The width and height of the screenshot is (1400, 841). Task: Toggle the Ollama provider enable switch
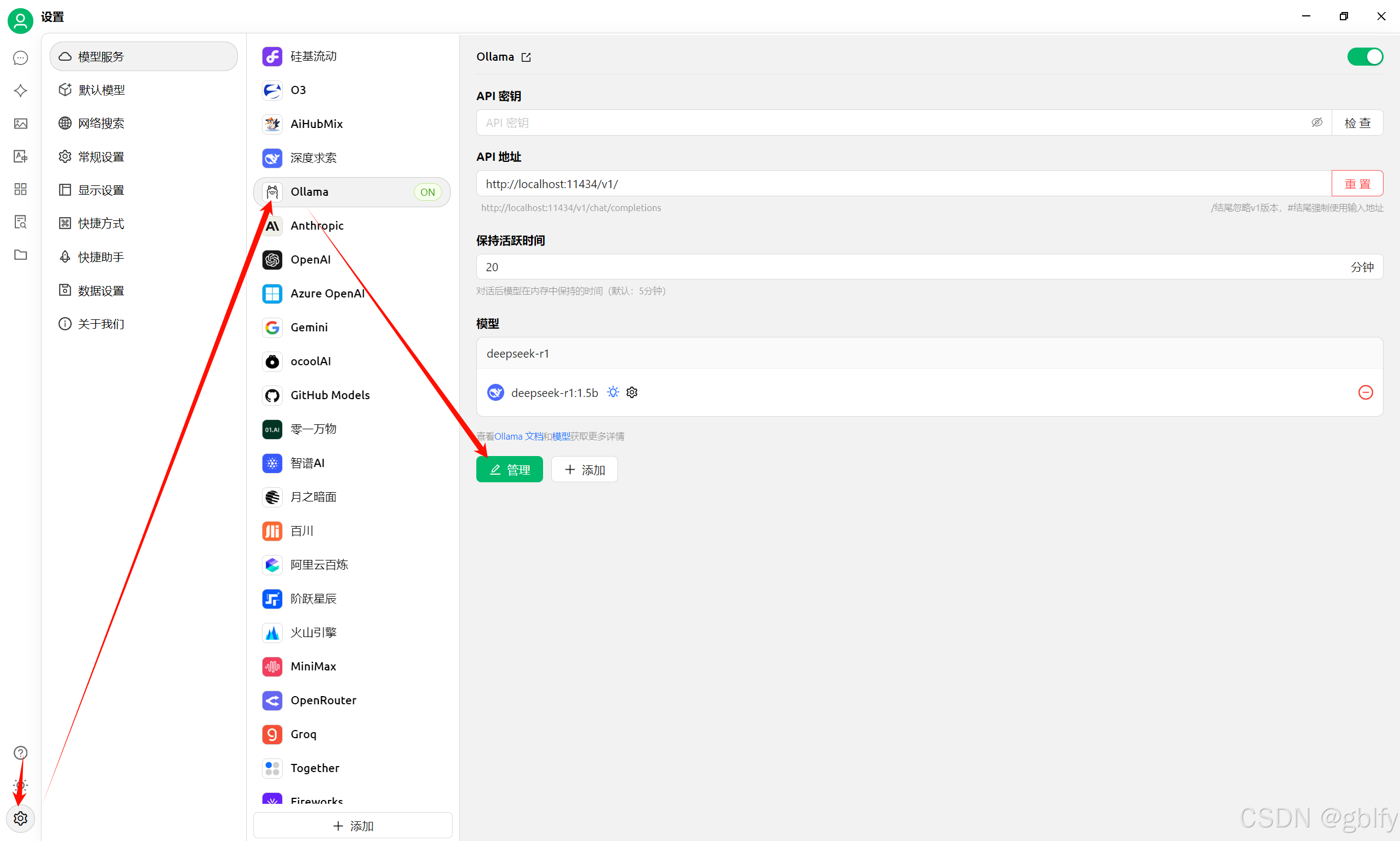(x=1365, y=57)
